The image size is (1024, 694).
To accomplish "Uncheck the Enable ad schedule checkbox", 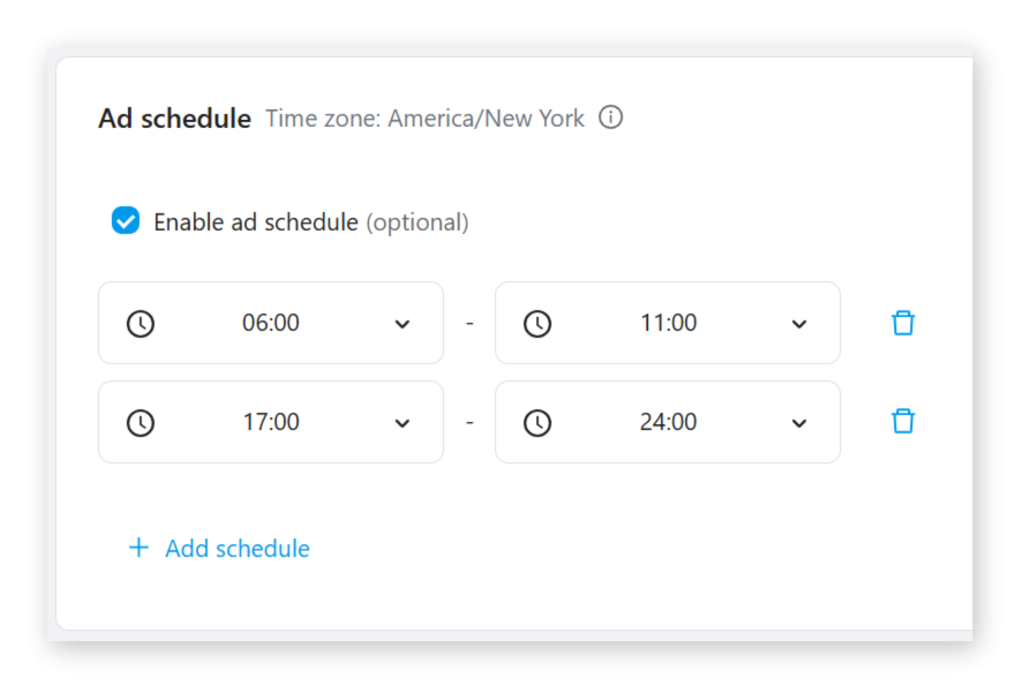I will tap(125, 221).
